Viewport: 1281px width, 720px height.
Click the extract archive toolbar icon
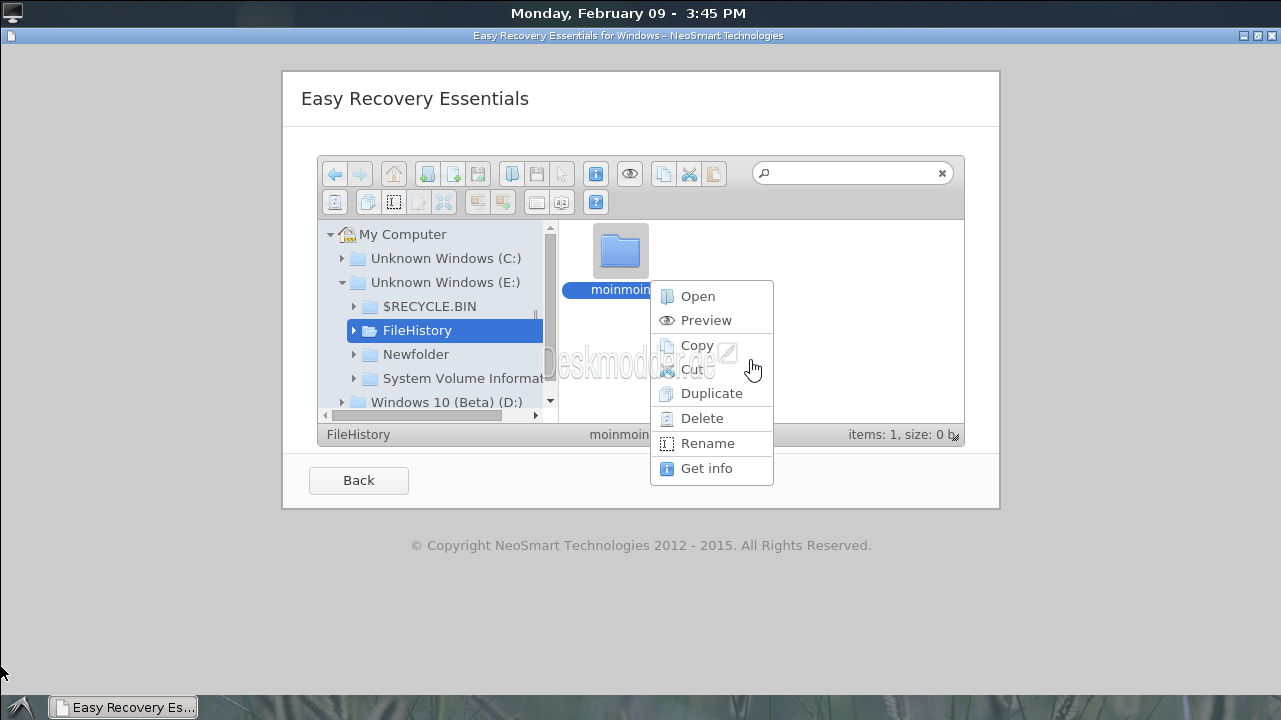point(478,202)
